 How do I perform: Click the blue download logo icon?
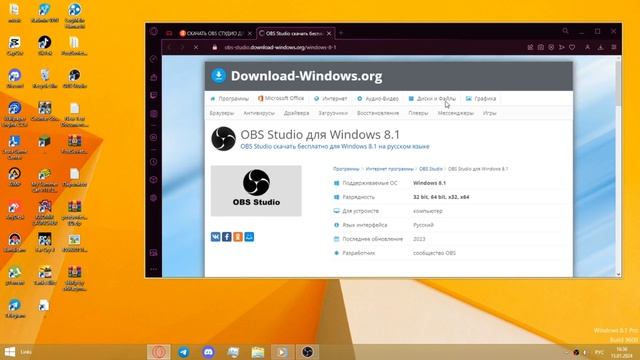[219, 76]
